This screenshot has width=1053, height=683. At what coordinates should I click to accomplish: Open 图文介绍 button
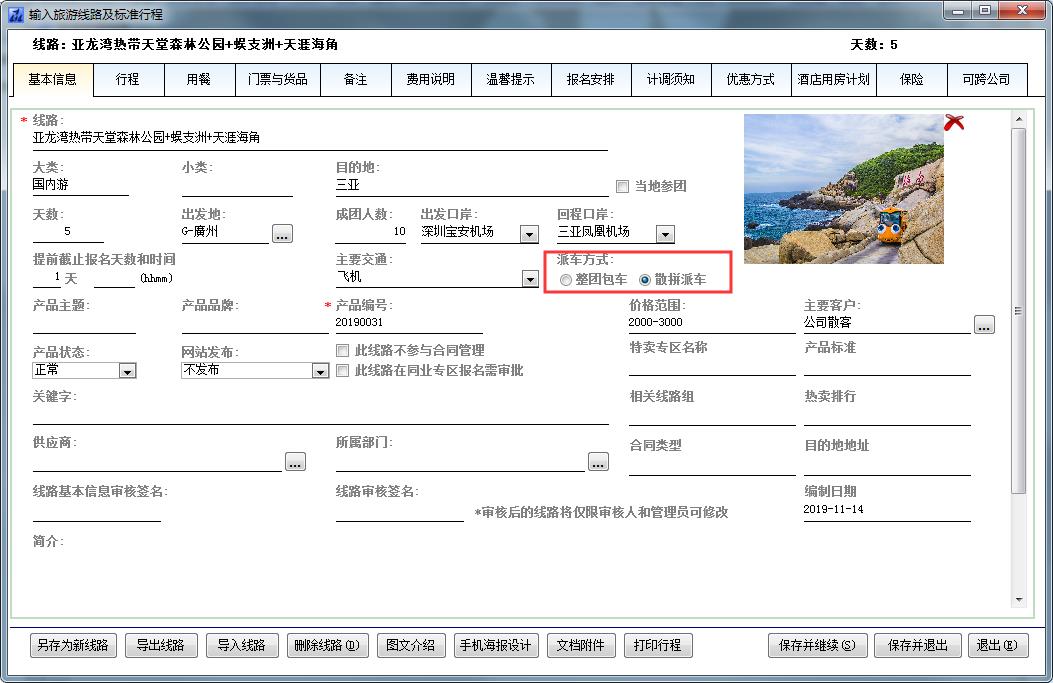tap(410, 645)
